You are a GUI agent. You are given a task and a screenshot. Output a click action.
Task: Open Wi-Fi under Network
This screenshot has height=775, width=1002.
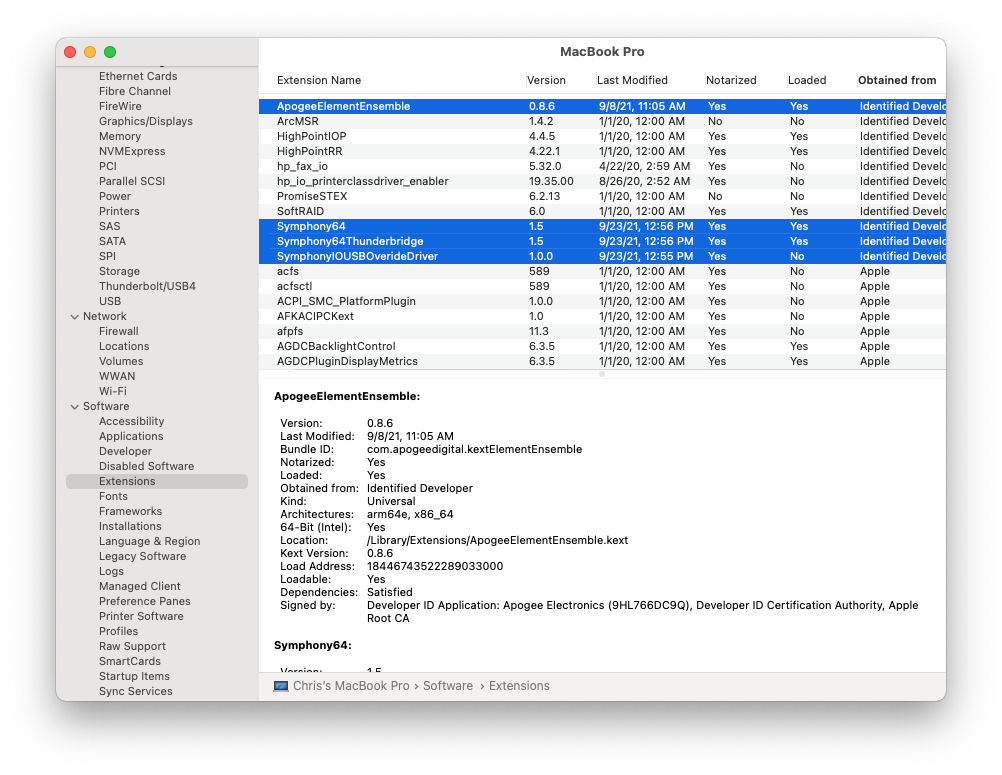pyautogui.click(x=112, y=392)
